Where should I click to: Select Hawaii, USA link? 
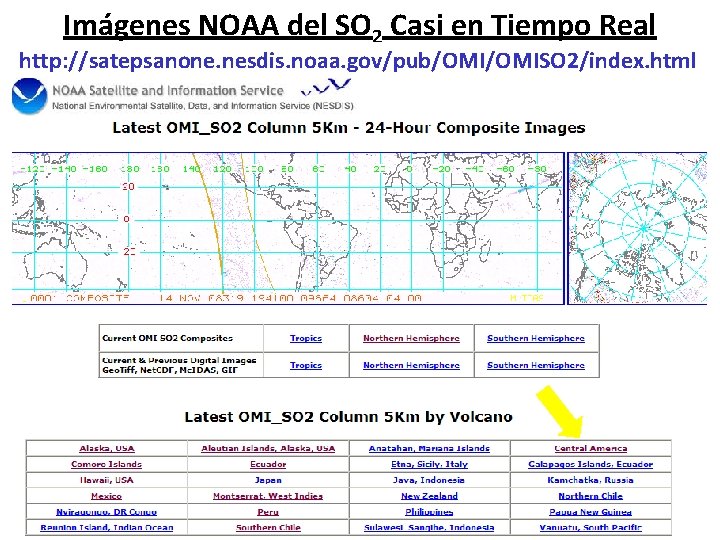coord(107,480)
